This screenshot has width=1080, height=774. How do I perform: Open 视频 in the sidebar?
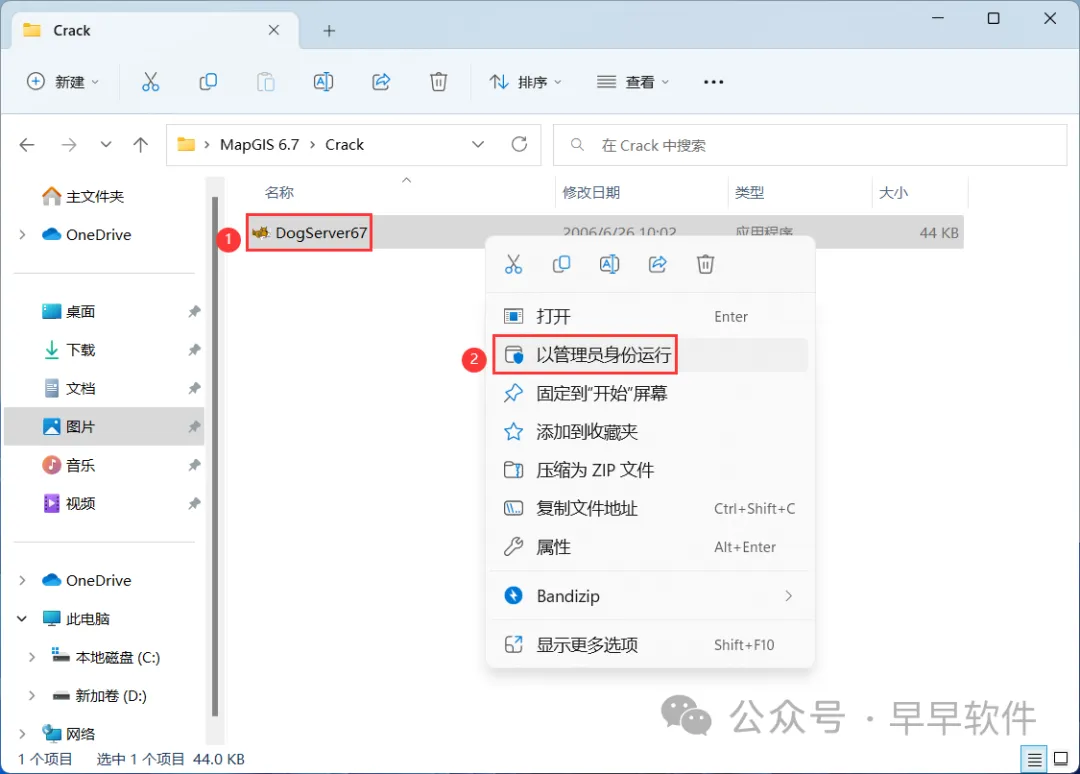tap(69, 504)
